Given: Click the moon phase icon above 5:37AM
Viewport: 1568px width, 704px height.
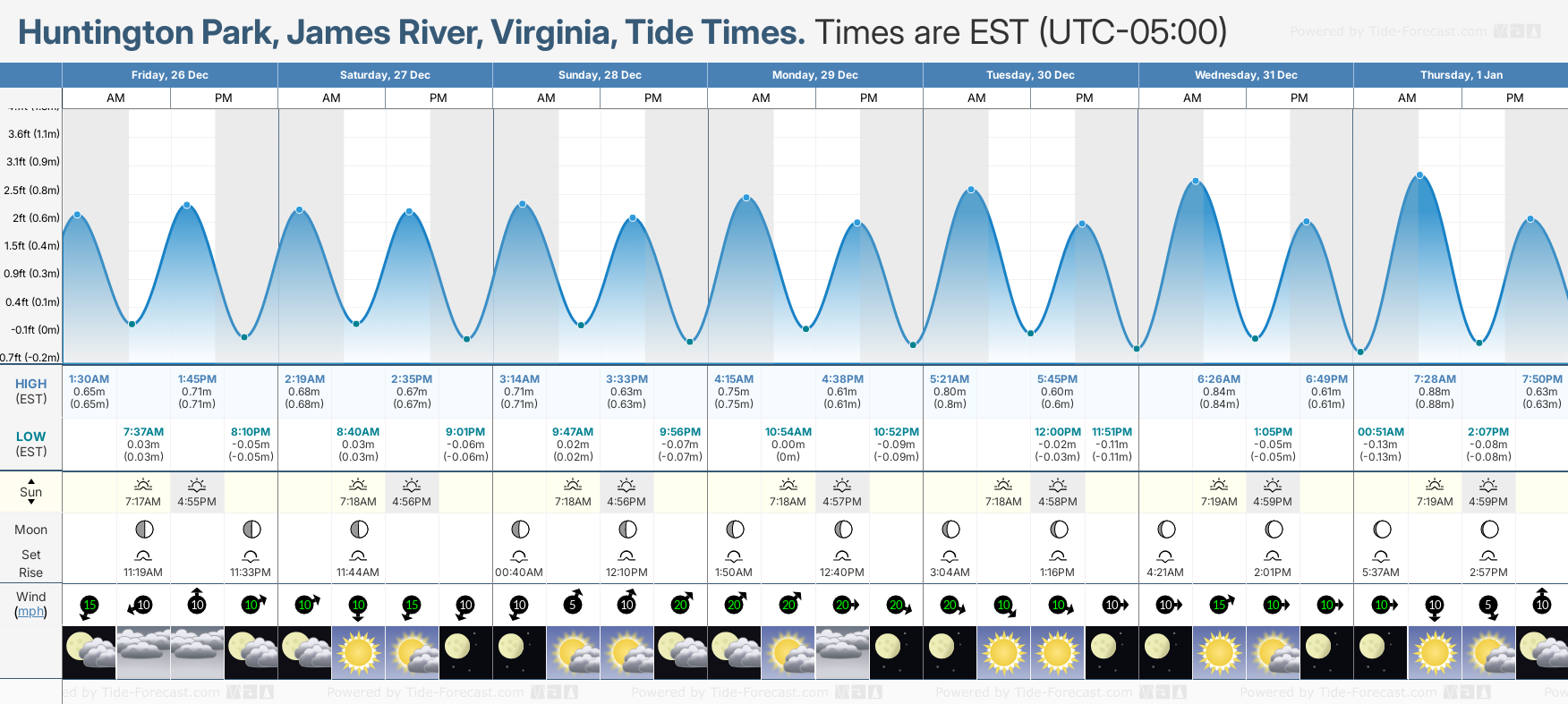Looking at the screenshot, I should pos(1382,530).
